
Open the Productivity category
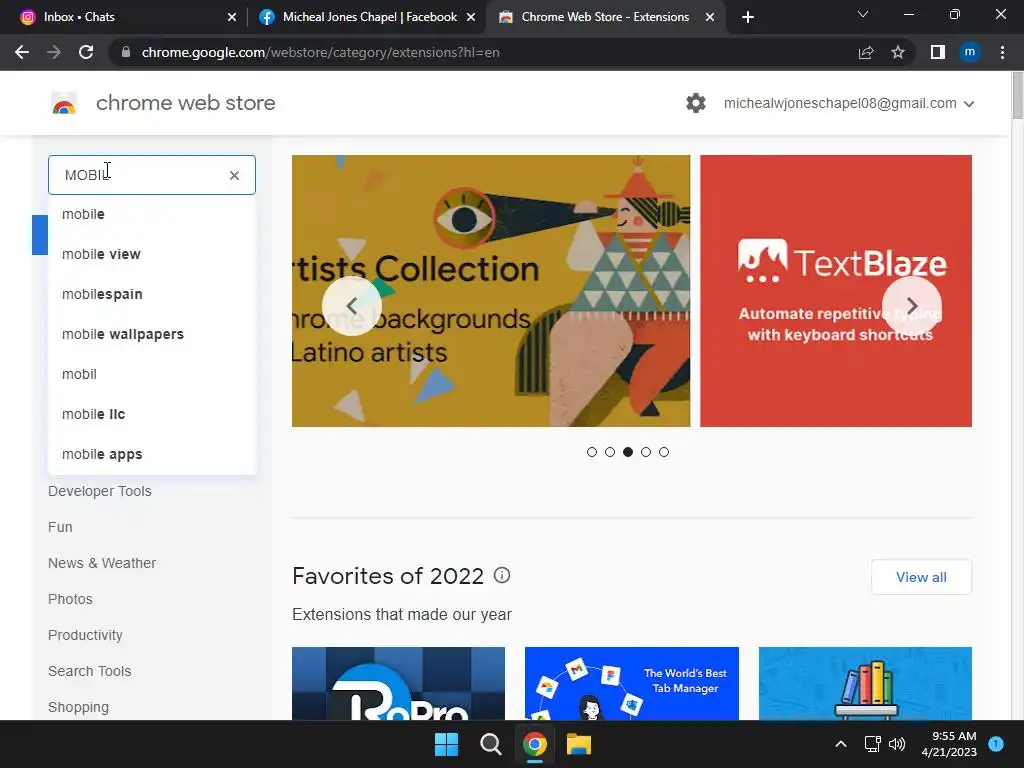[x=85, y=635]
